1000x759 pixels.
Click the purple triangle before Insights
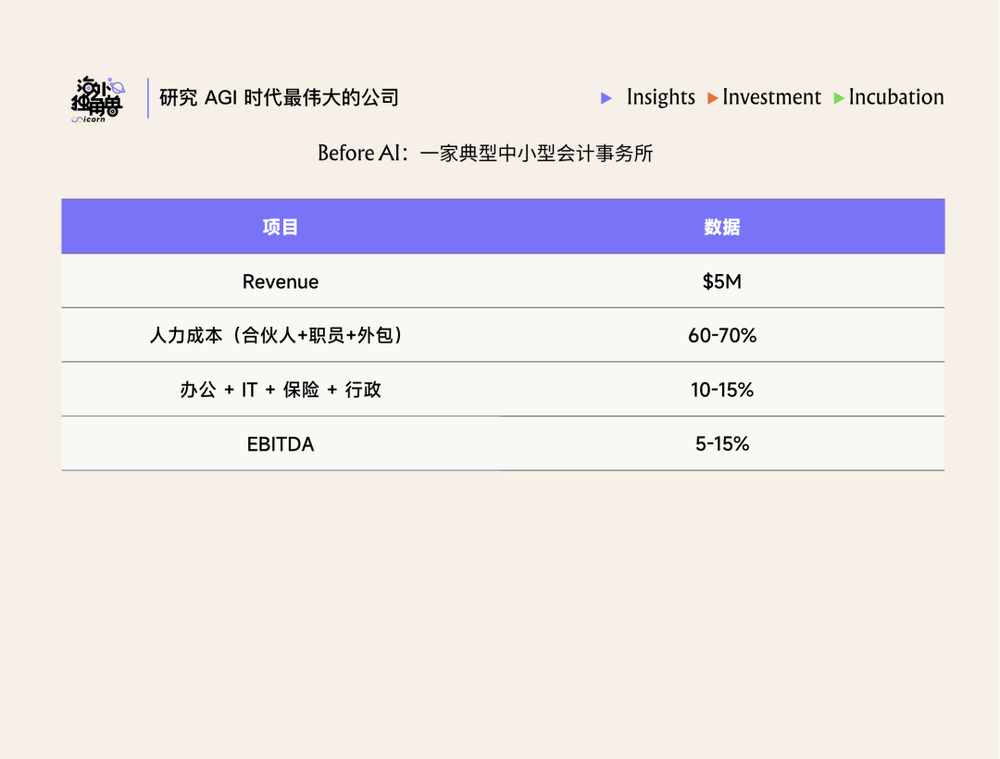[x=606, y=98]
